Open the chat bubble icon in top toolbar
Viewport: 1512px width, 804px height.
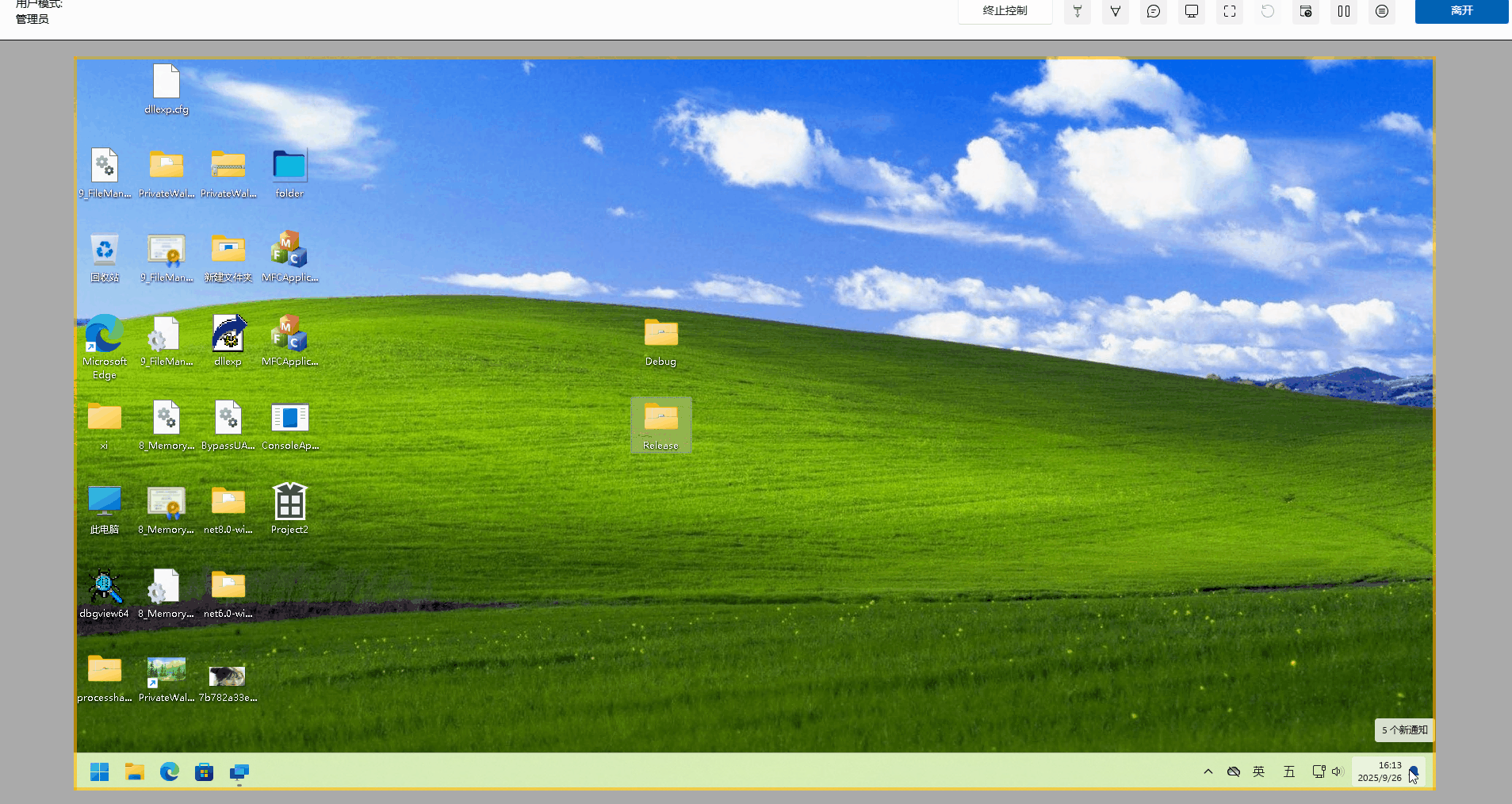point(1154,11)
